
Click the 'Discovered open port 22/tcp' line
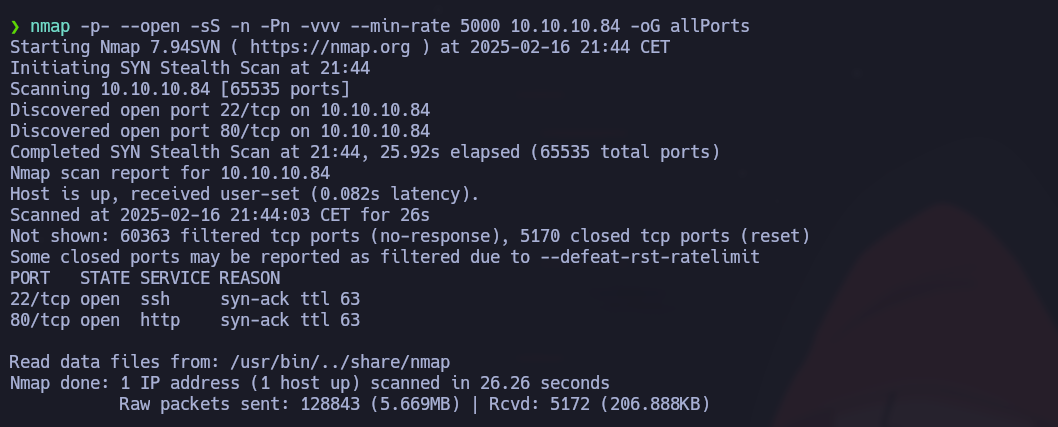(220, 110)
